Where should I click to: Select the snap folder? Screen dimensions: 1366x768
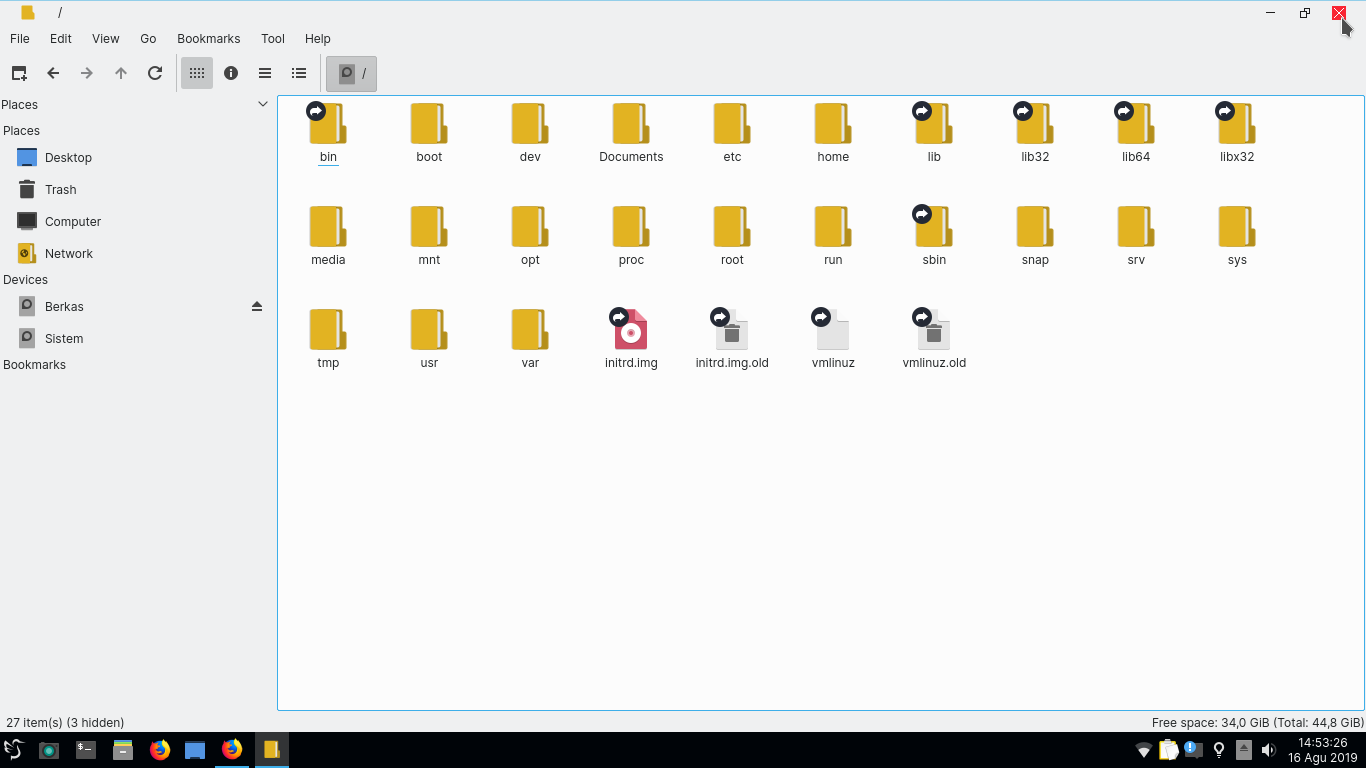click(1035, 236)
